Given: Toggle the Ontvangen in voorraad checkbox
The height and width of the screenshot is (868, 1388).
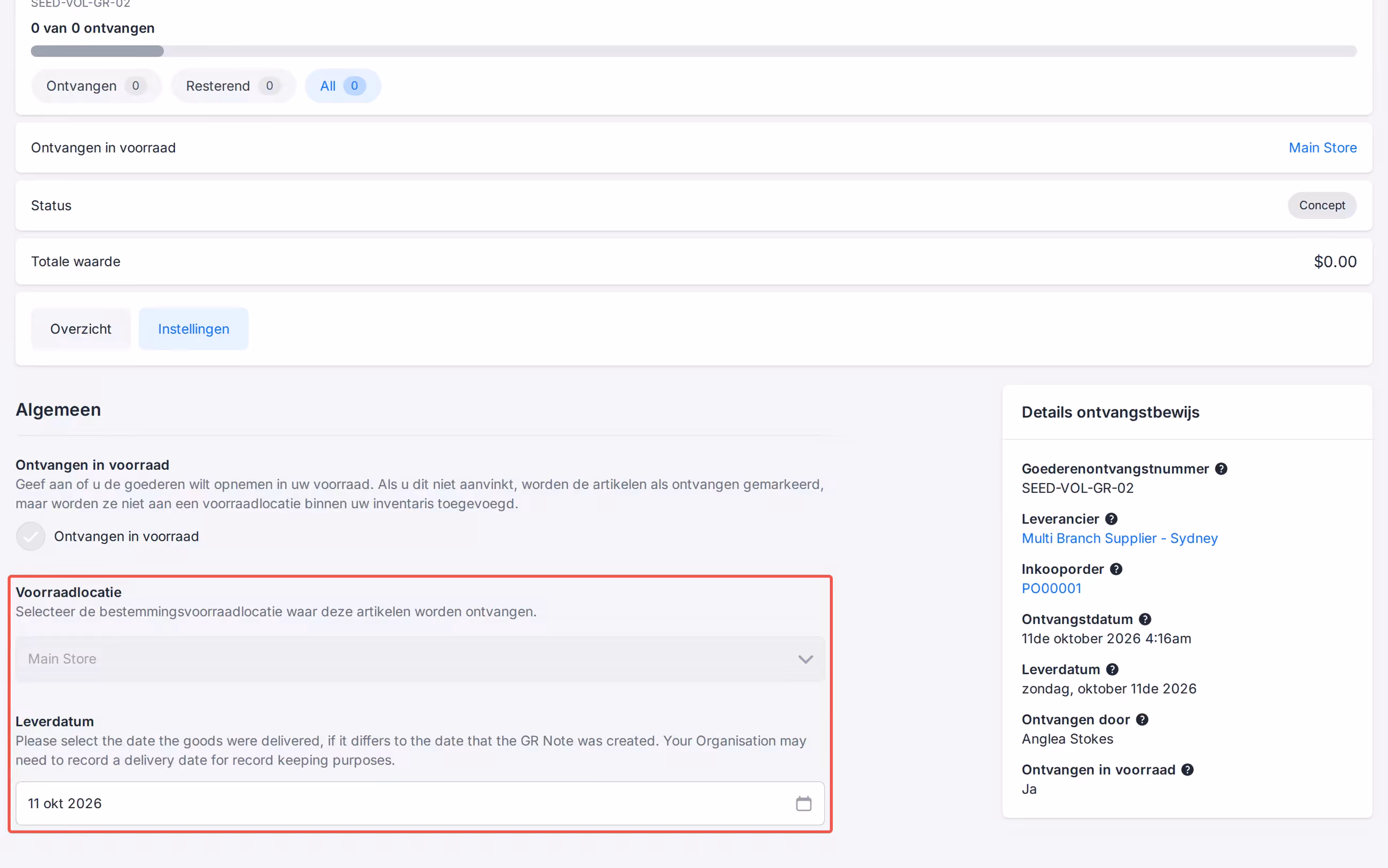Looking at the screenshot, I should 30,536.
